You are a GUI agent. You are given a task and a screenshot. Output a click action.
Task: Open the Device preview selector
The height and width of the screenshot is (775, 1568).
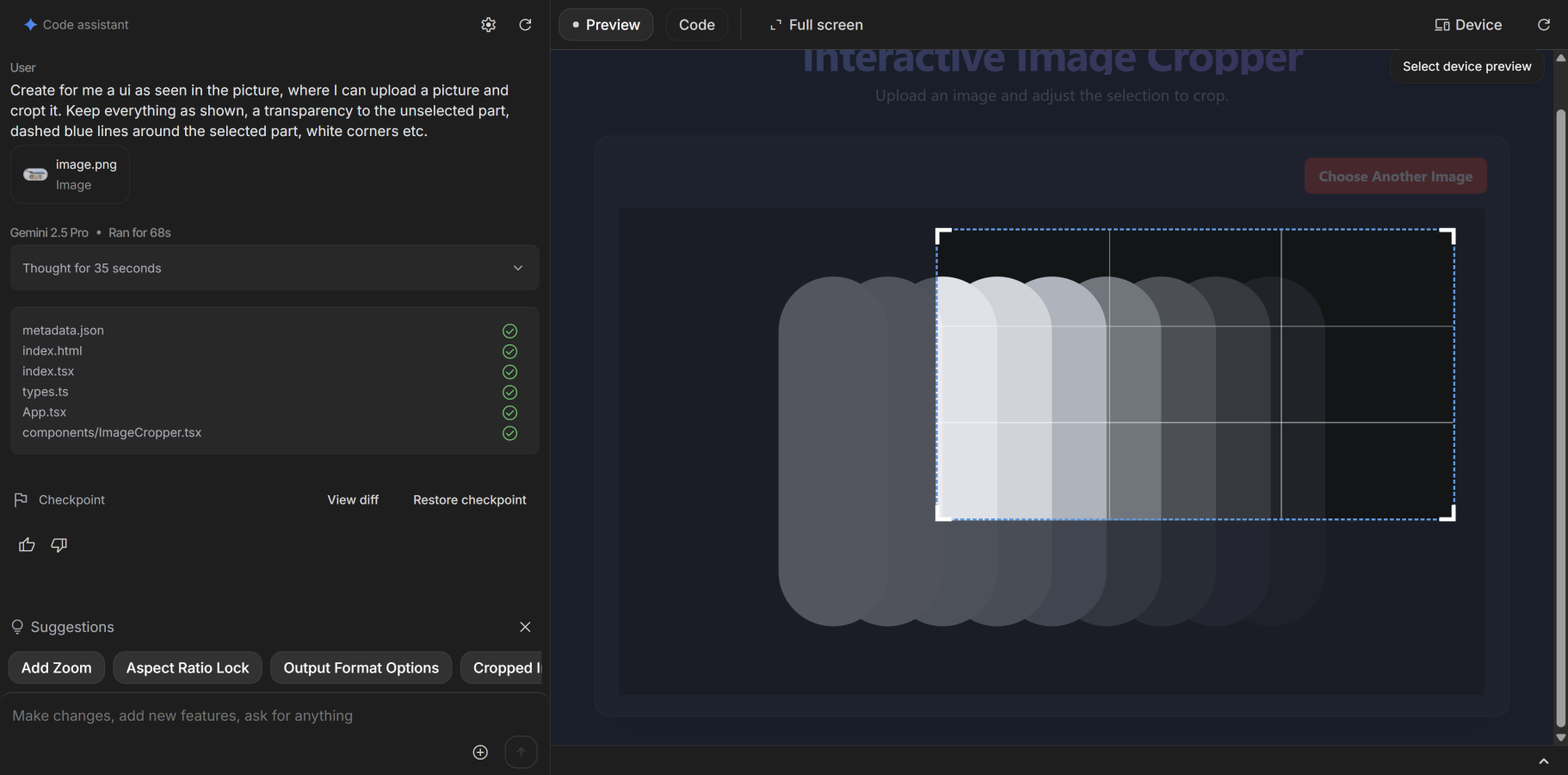(1468, 25)
